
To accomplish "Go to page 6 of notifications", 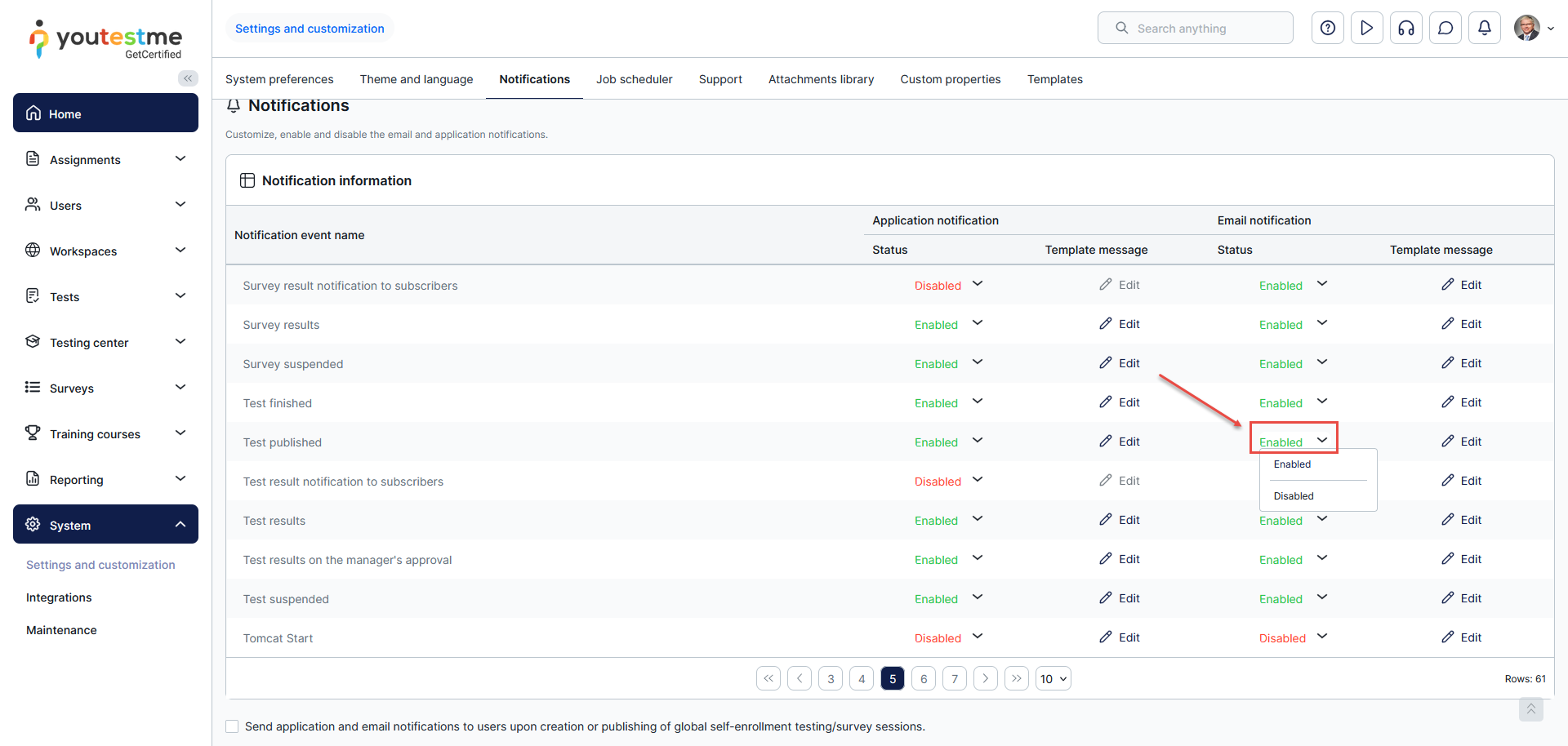I will click(x=924, y=679).
